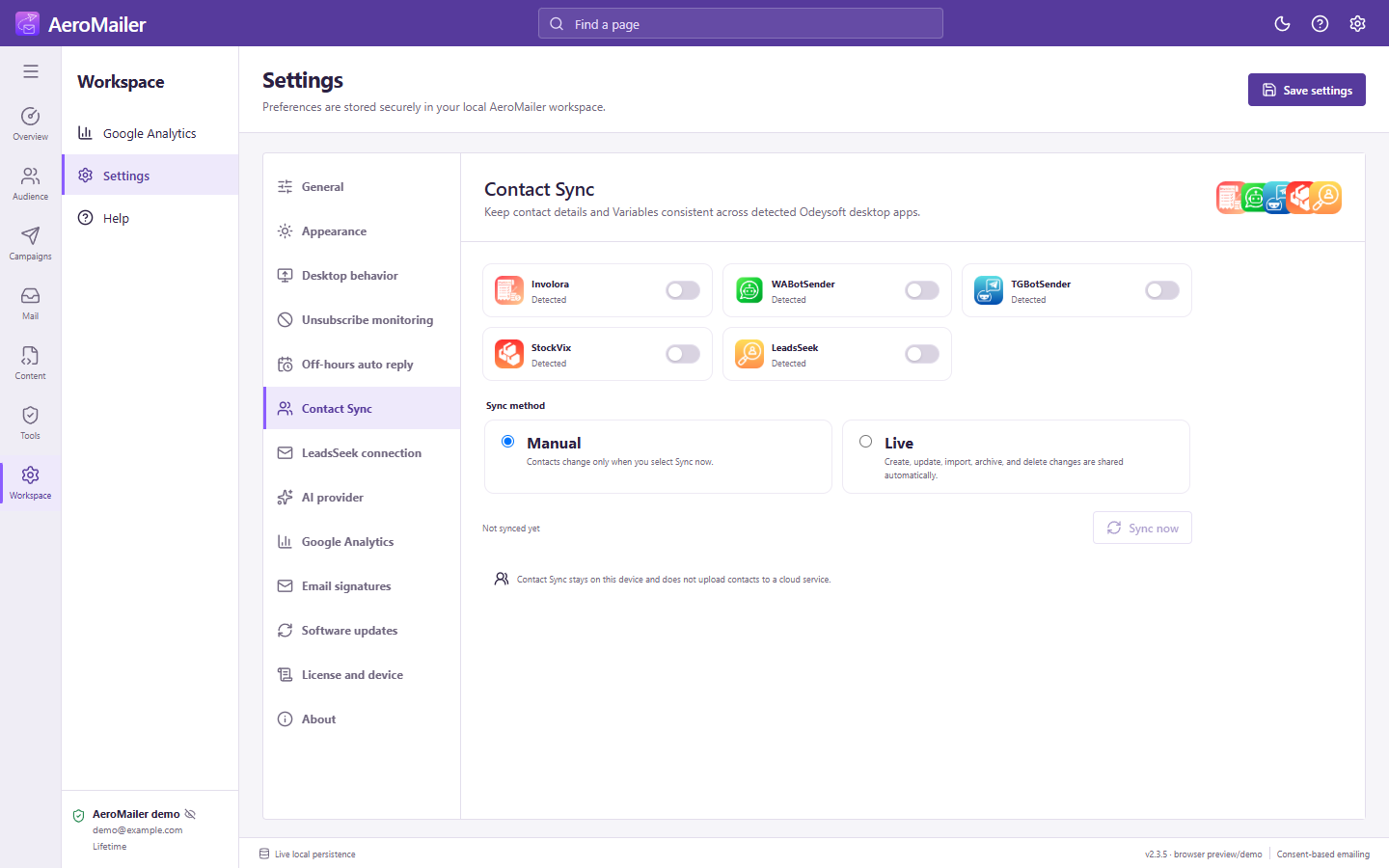Open settings gear icon in top bar

click(1357, 24)
